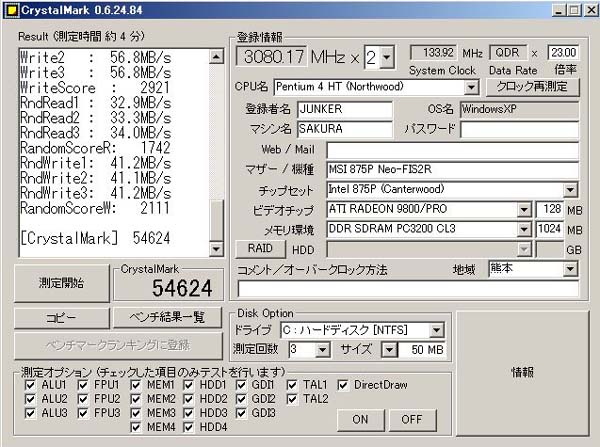The image size is (600, 447).
Task: Click the RAID button
Action: pos(260,249)
